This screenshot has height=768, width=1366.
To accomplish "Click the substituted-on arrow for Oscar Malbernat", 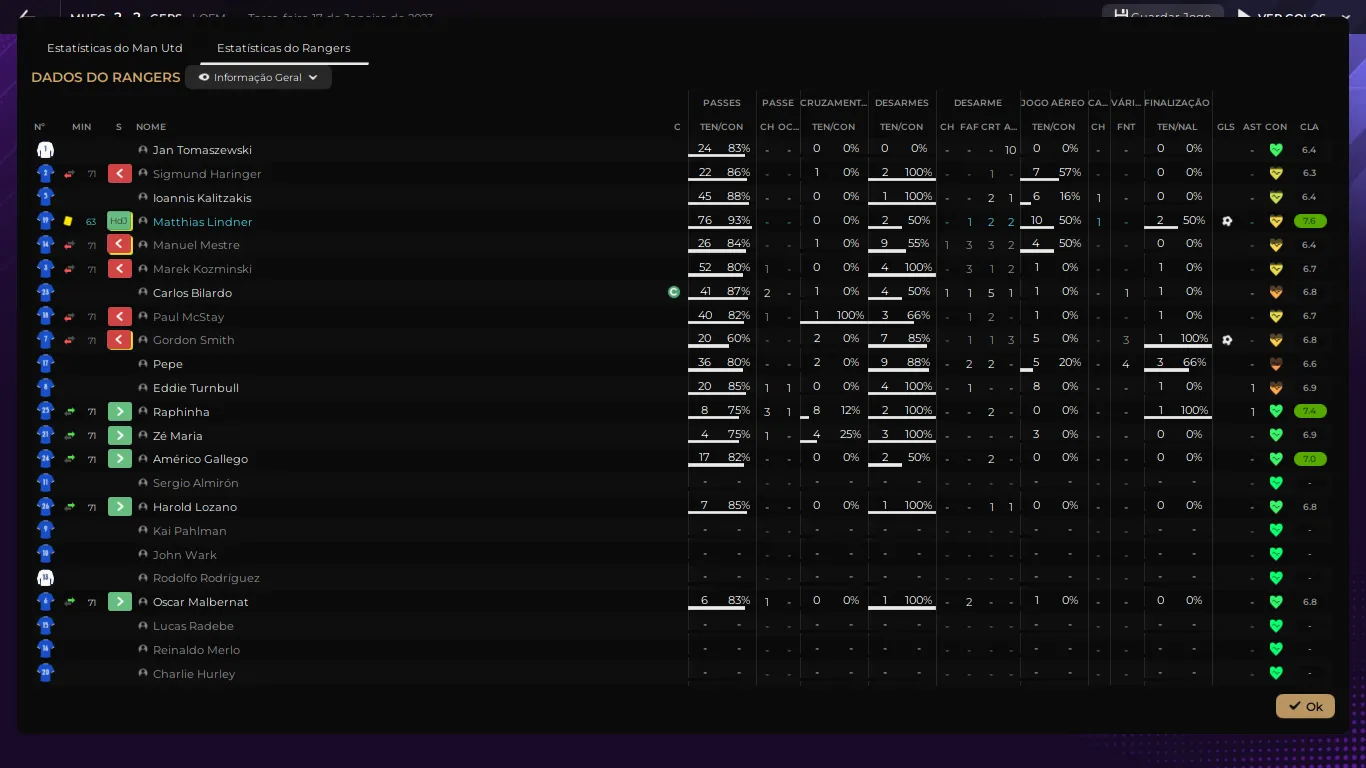I will [120, 602].
